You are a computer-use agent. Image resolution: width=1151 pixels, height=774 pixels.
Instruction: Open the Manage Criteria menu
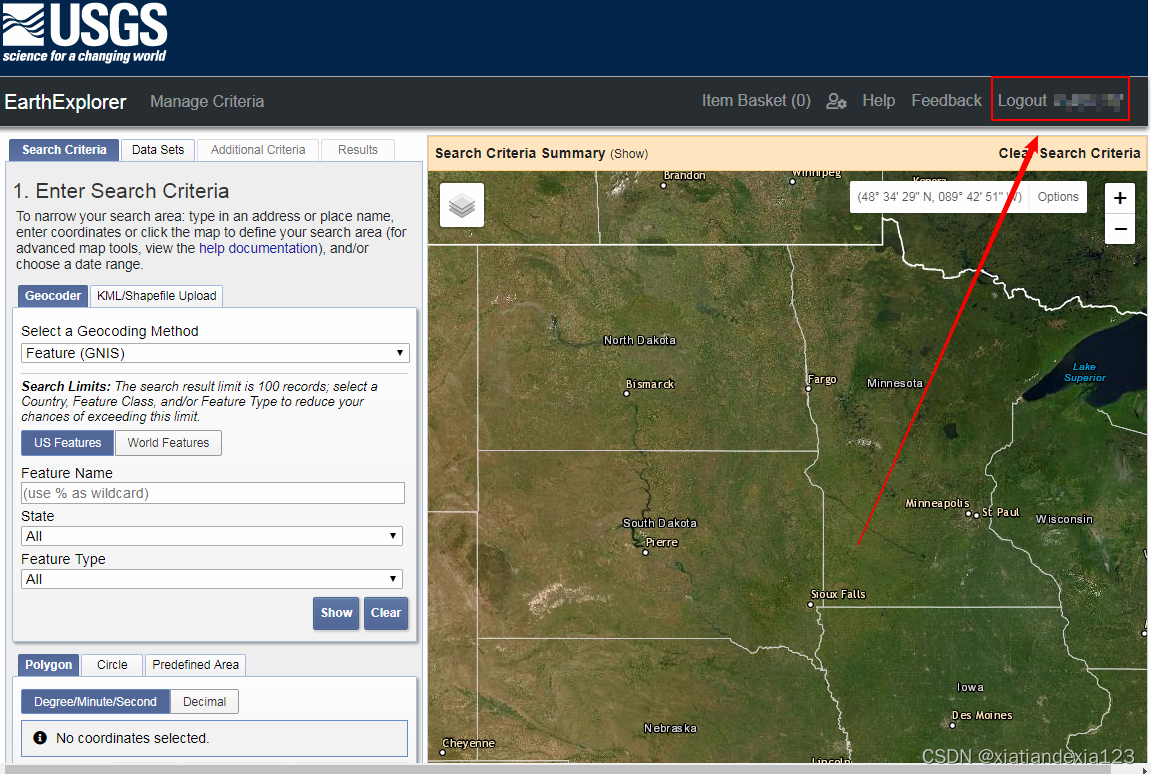coord(207,101)
